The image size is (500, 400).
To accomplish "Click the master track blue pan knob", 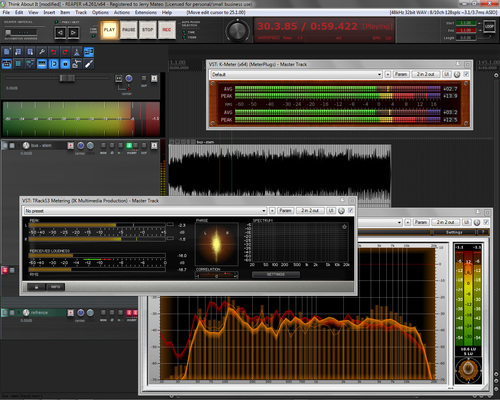I will (x=129, y=78).
